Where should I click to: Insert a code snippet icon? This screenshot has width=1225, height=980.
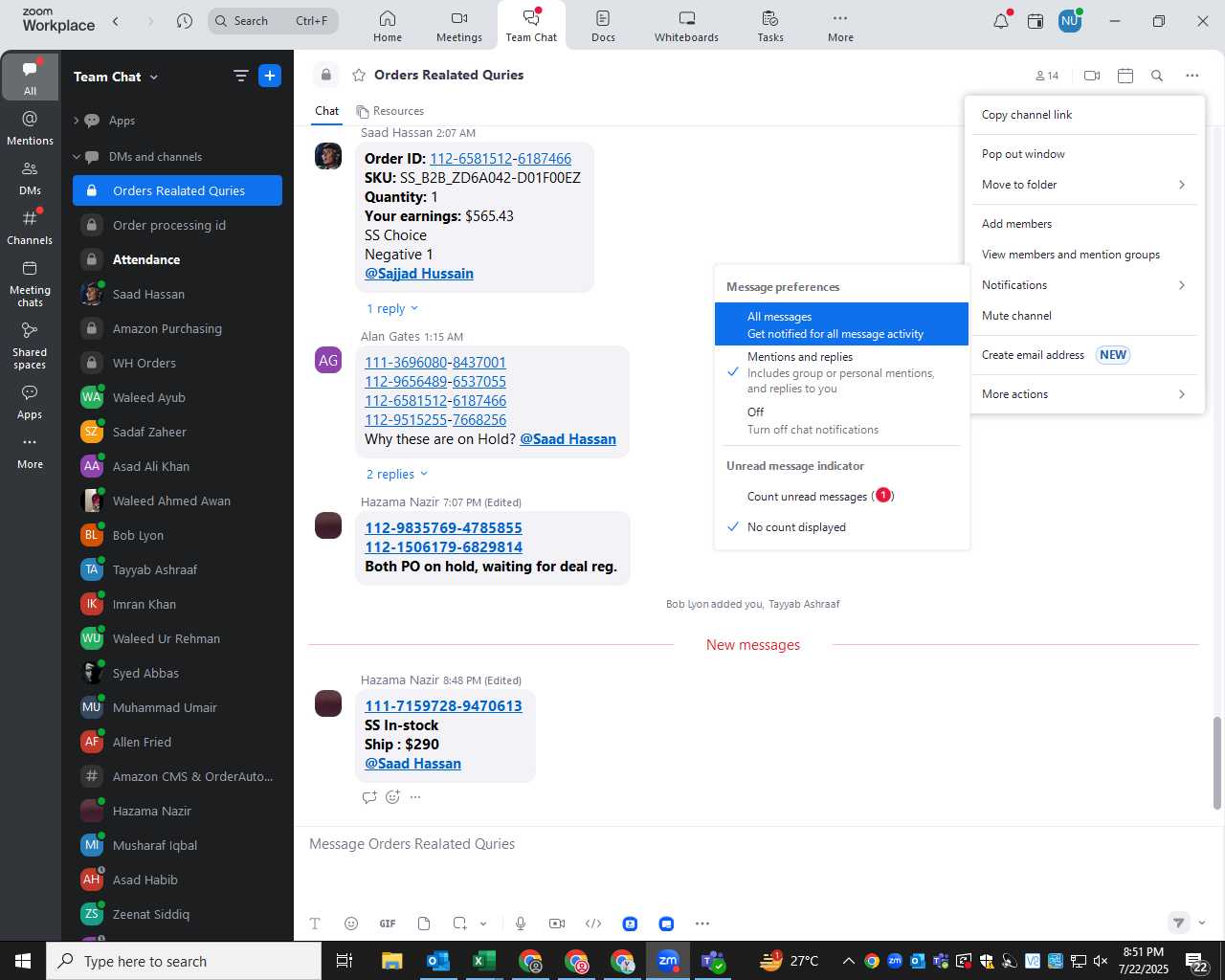(593, 924)
